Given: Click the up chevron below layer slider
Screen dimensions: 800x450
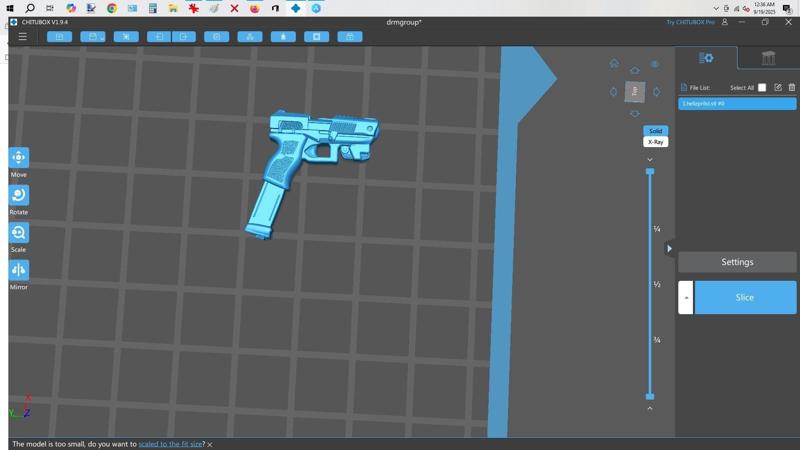Looking at the screenshot, I should click(650, 408).
